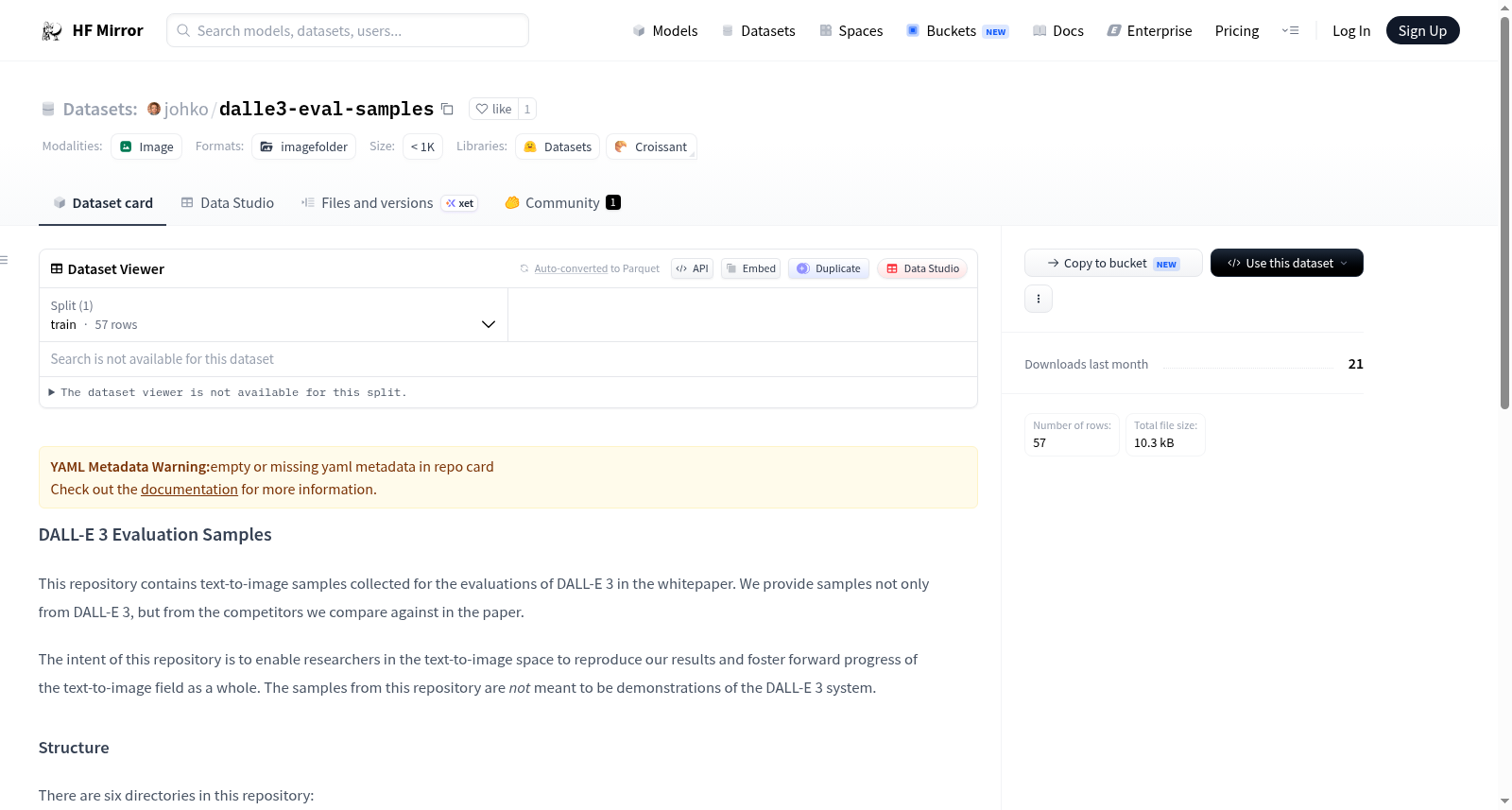The height and width of the screenshot is (810, 1512).
Task: Open the left sidebar table of contents icon
Action: (4, 260)
